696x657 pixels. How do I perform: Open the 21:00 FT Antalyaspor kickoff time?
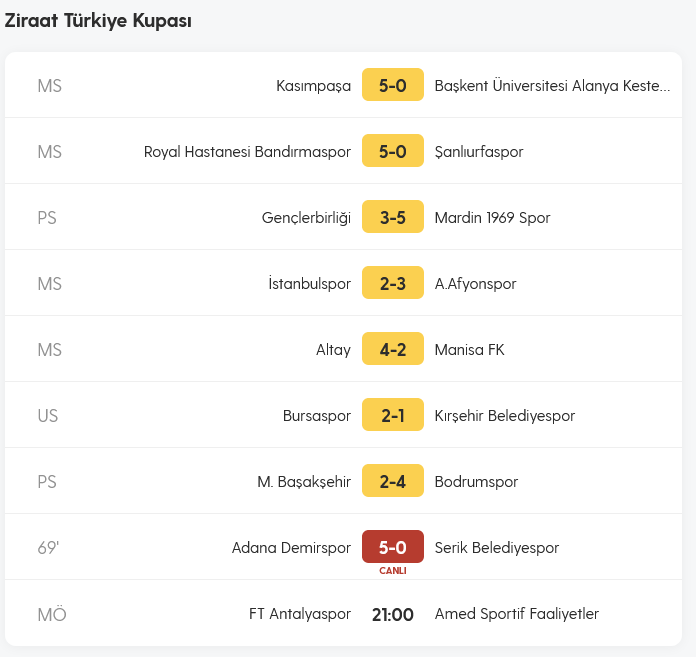pyautogui.click(x=393, y=614)
